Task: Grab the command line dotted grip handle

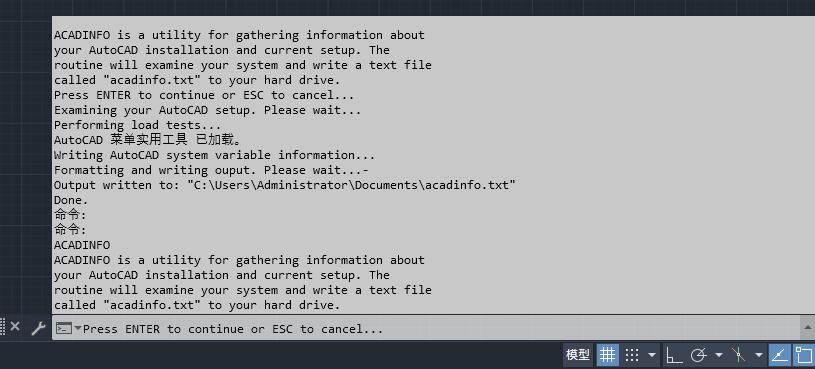Action: click(x=3, y=326)
